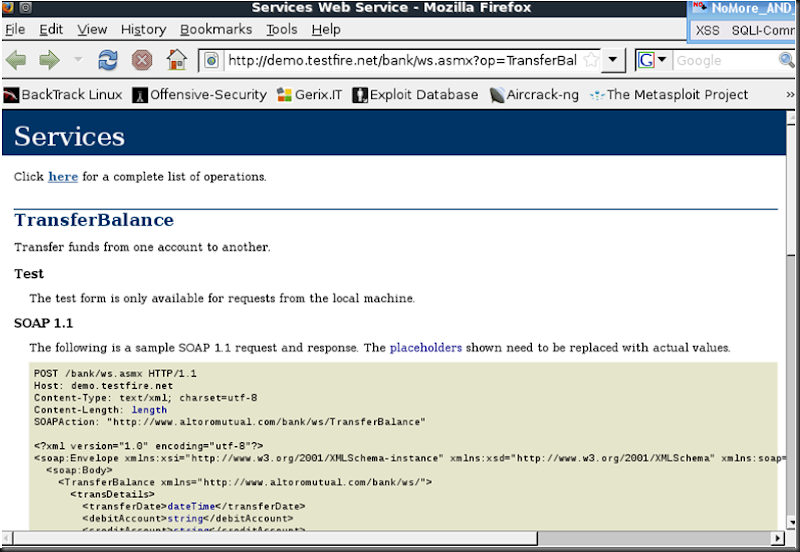
Task: Expand the URL bar history dropdown
Action: pyautogui.click(x=615, y=61)
